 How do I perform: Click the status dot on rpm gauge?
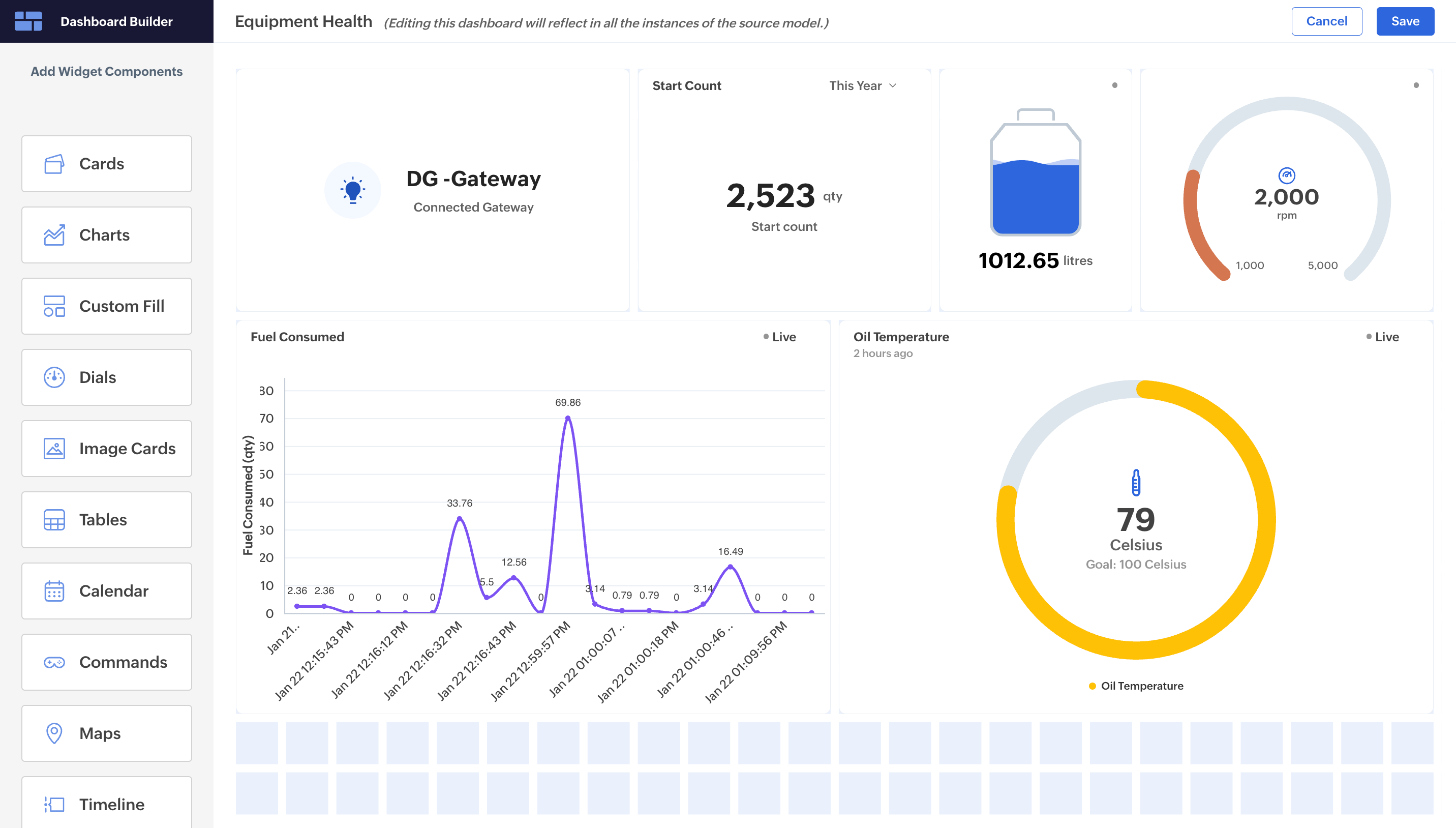coord(1416,85)
